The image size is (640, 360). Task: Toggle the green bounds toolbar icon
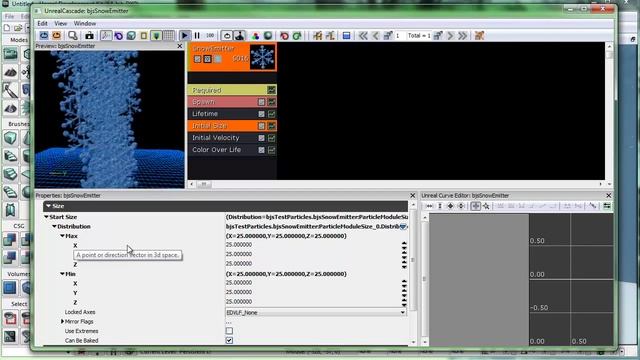pos(156,36)
